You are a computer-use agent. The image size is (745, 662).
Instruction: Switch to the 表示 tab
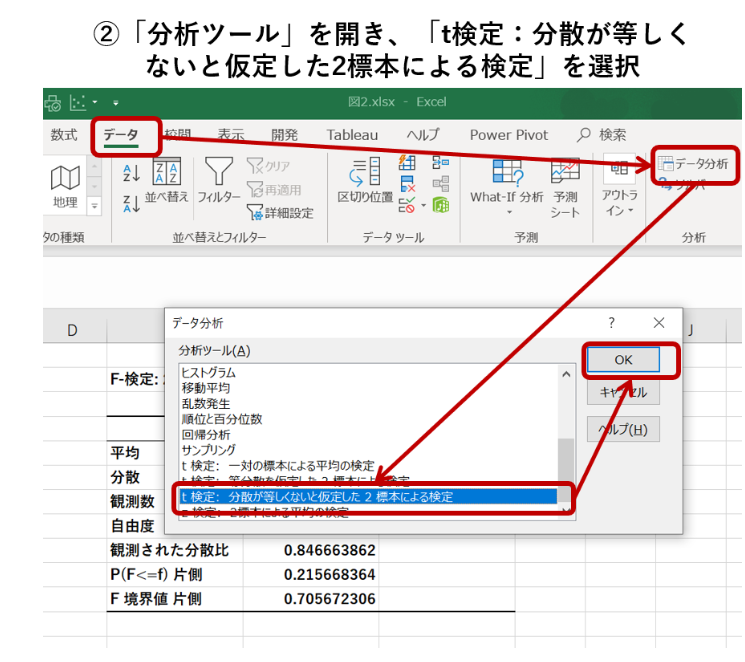click(x=231, y=135)
